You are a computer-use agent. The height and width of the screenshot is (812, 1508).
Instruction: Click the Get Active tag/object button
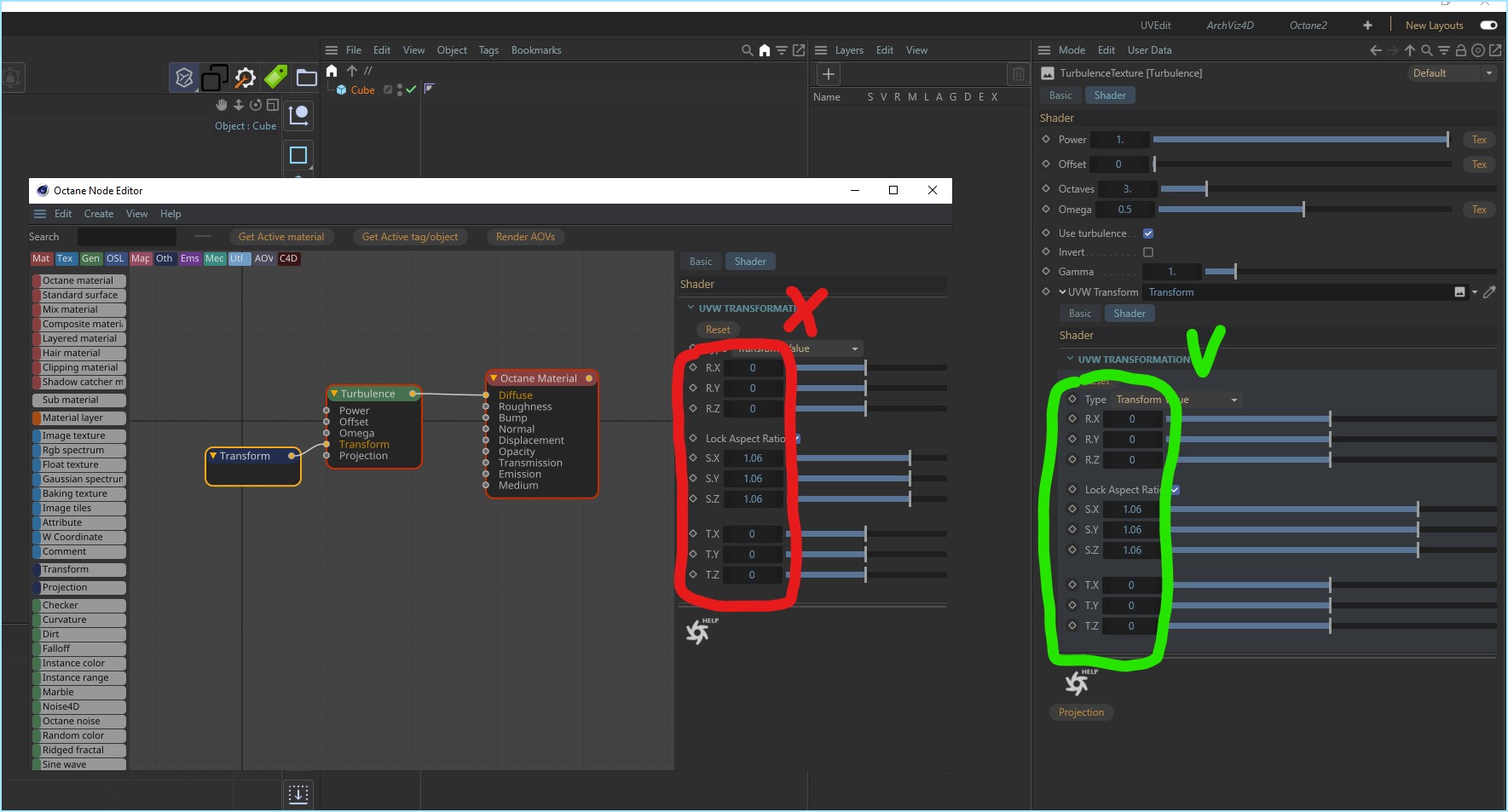pyautogui.click(x=410, y=237)
